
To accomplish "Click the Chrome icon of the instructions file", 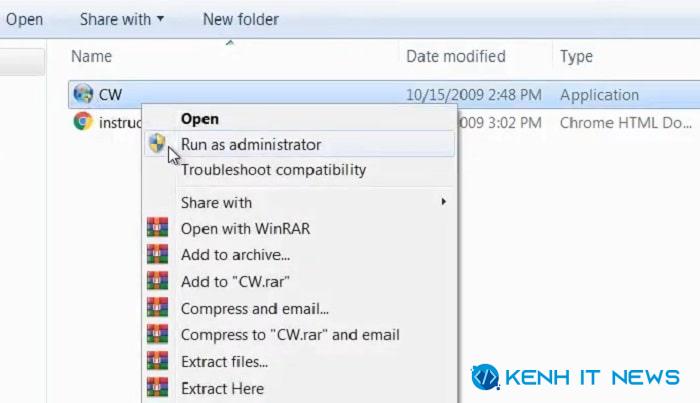I will tap(83, 121).
